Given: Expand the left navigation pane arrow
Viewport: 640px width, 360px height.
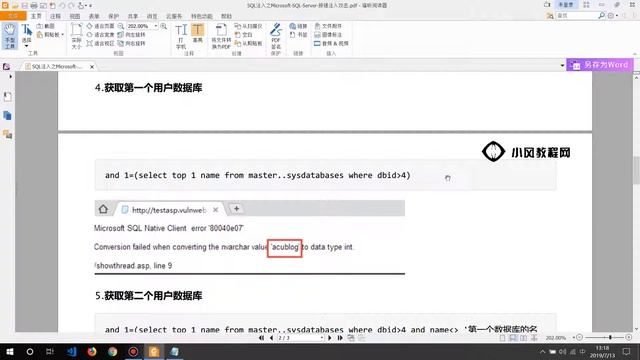Looking at the screenshot, I should pyautogui.click(x=10, y=76).
